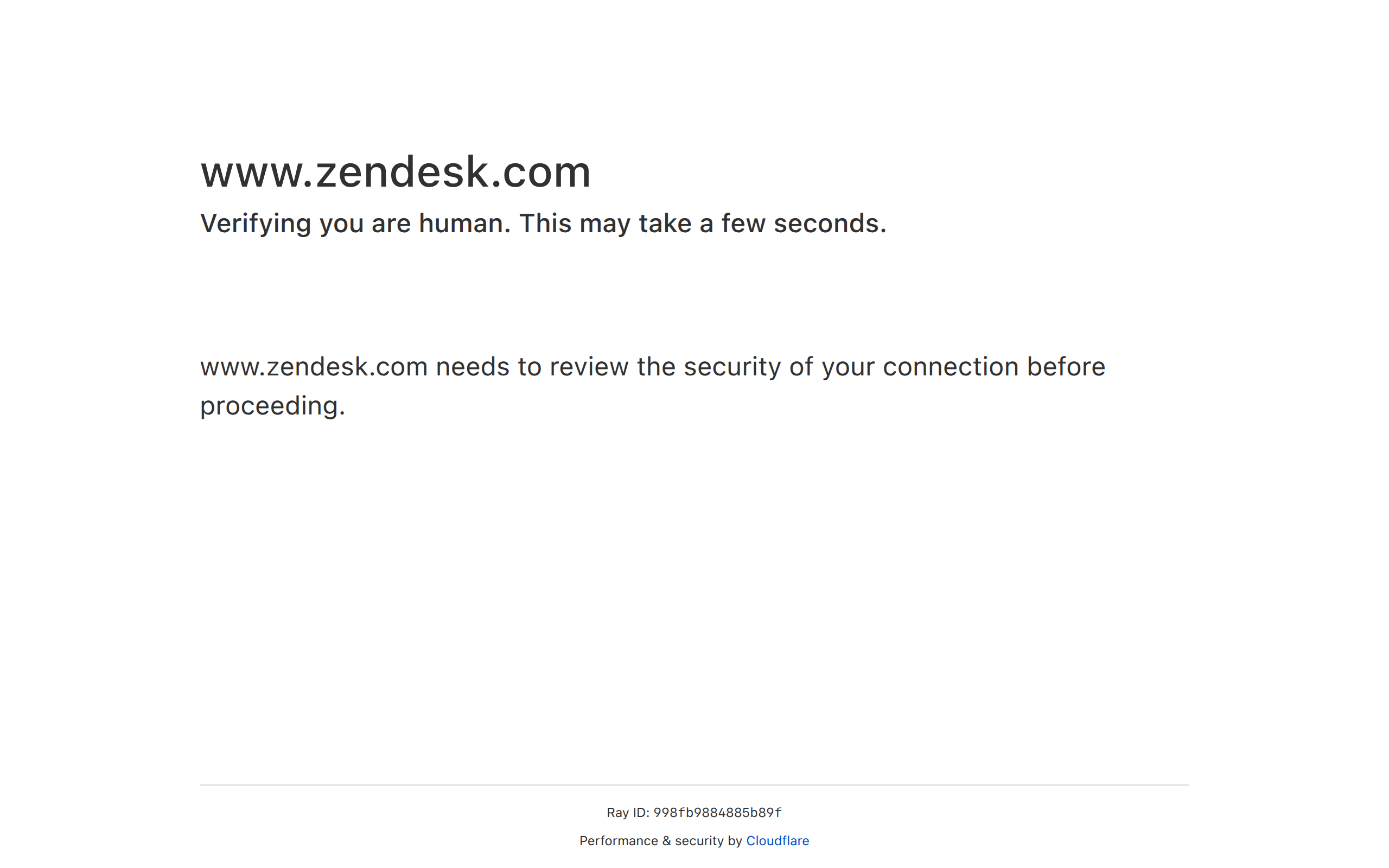Open the Cloudflare link in footer
The height and width of the screenshot is (868, 1389).
[x=777, y=840]
